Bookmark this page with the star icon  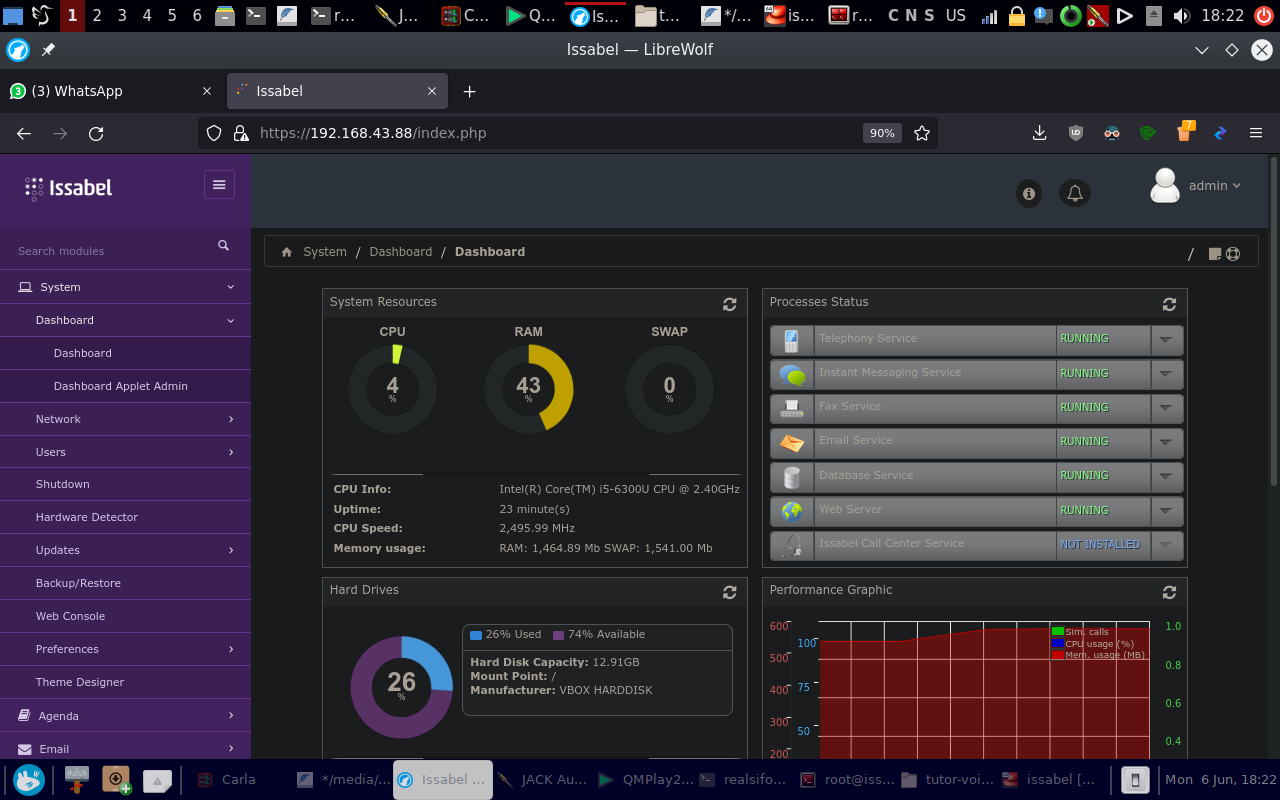pyautogui.click(x=922, y=133)
